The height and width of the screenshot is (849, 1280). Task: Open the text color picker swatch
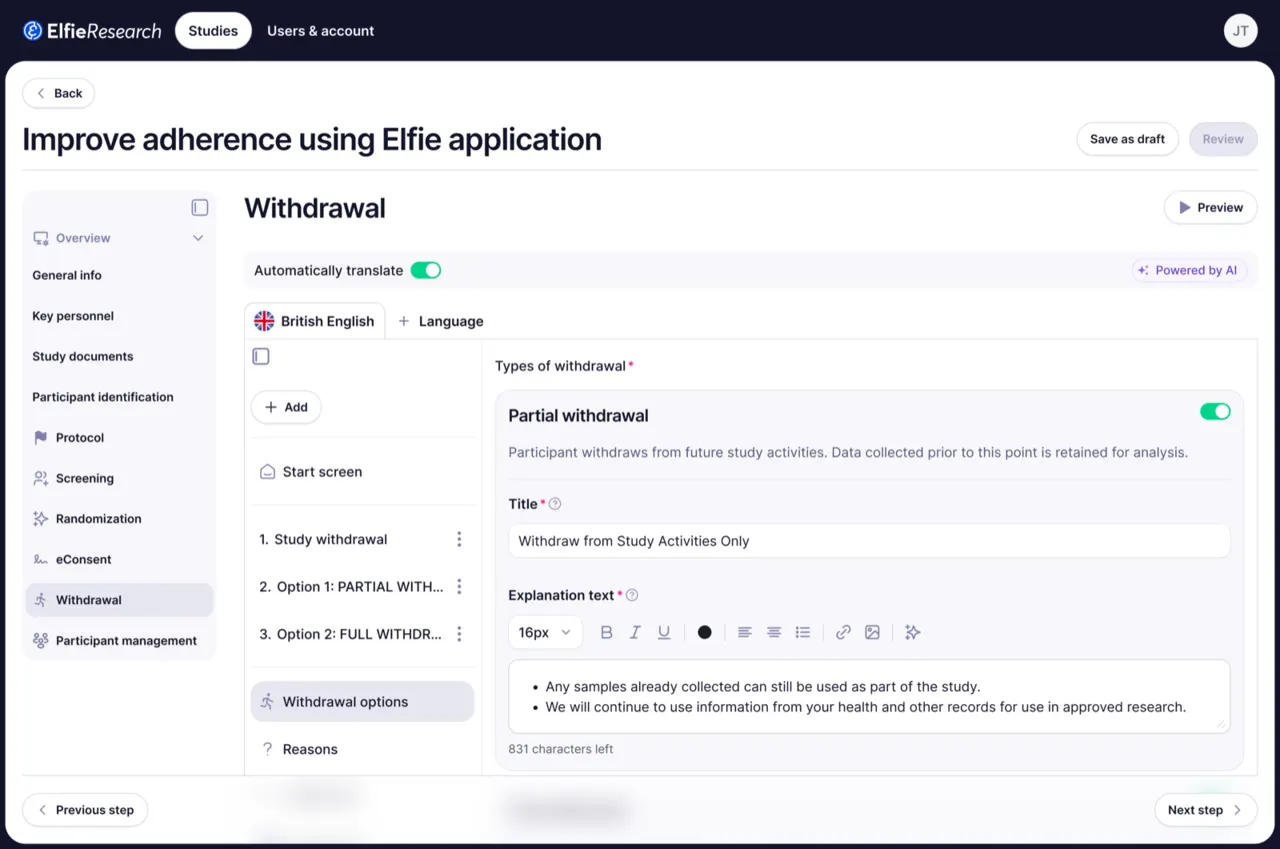pyautogui.click(x=705, y=632)
